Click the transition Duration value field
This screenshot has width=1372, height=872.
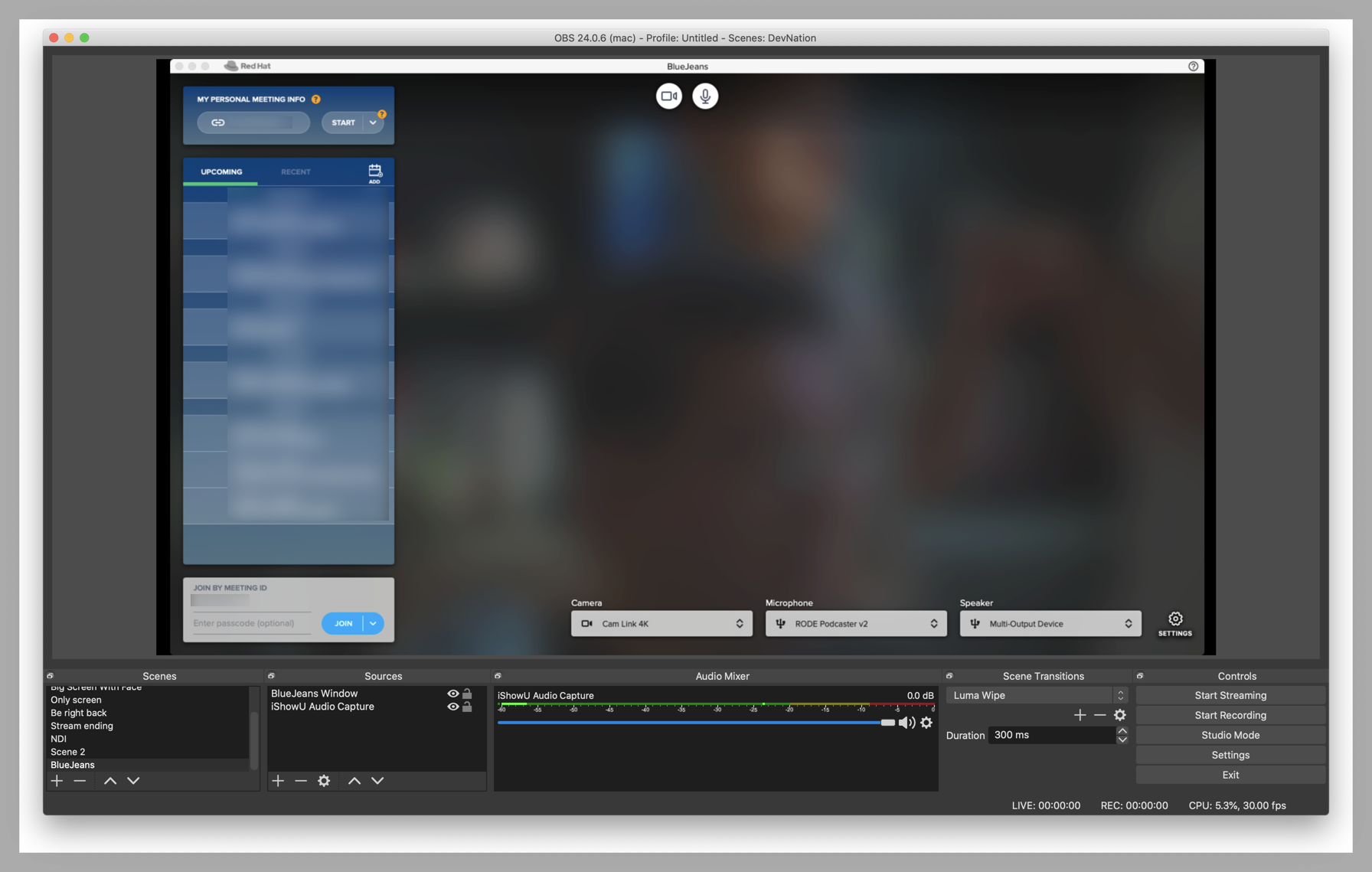[1052, 735]
